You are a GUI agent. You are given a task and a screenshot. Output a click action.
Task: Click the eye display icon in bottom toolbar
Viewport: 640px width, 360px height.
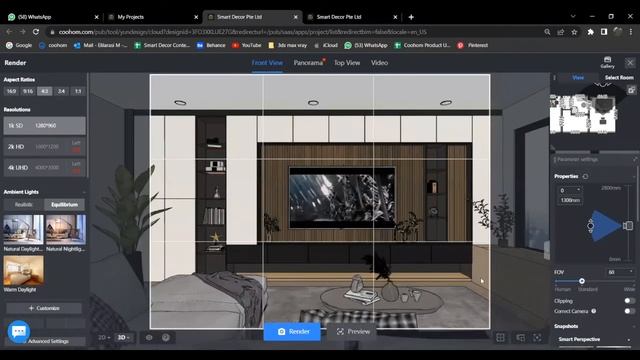coord(149,338)
